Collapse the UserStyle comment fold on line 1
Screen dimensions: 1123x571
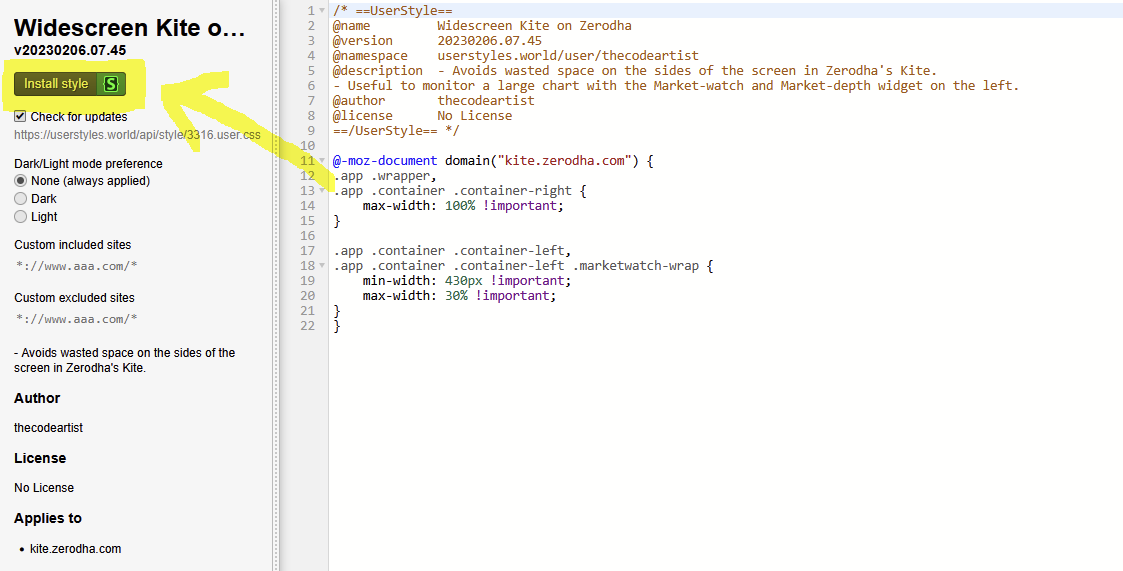point(321,11)
